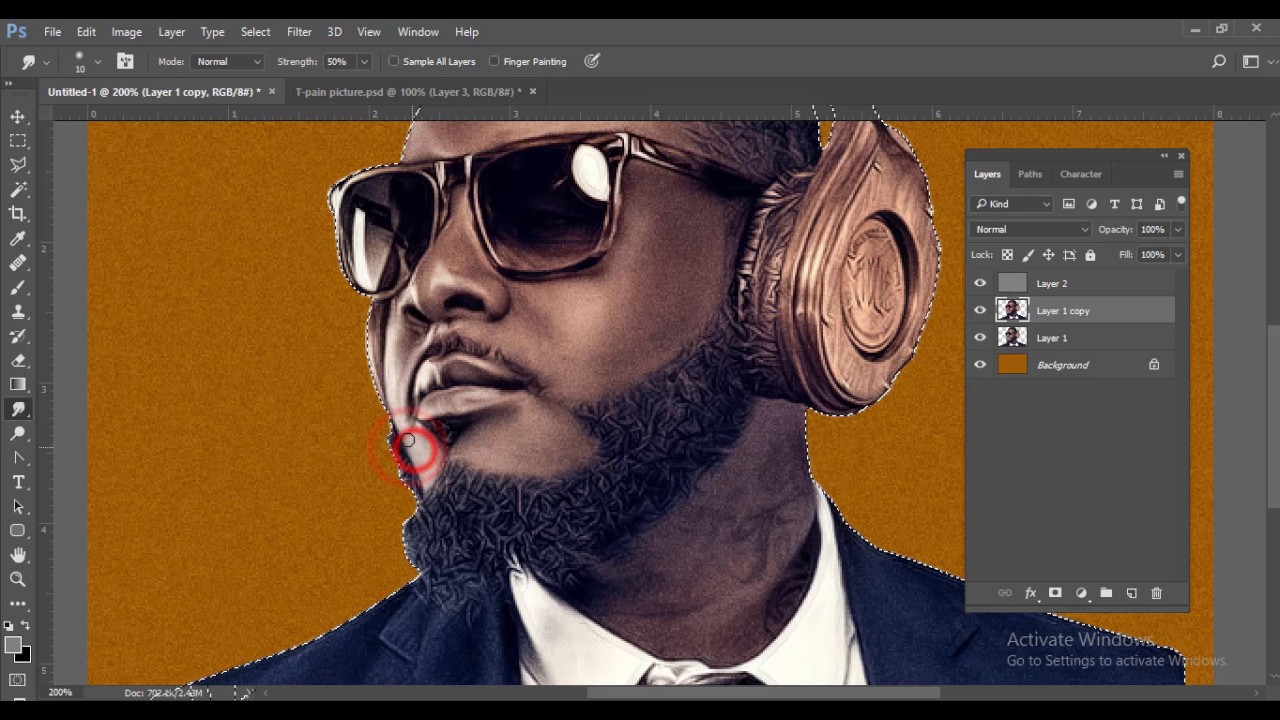Create a new layer group
Viewport: 1280px width, 720px height.
coord(1106,593)
